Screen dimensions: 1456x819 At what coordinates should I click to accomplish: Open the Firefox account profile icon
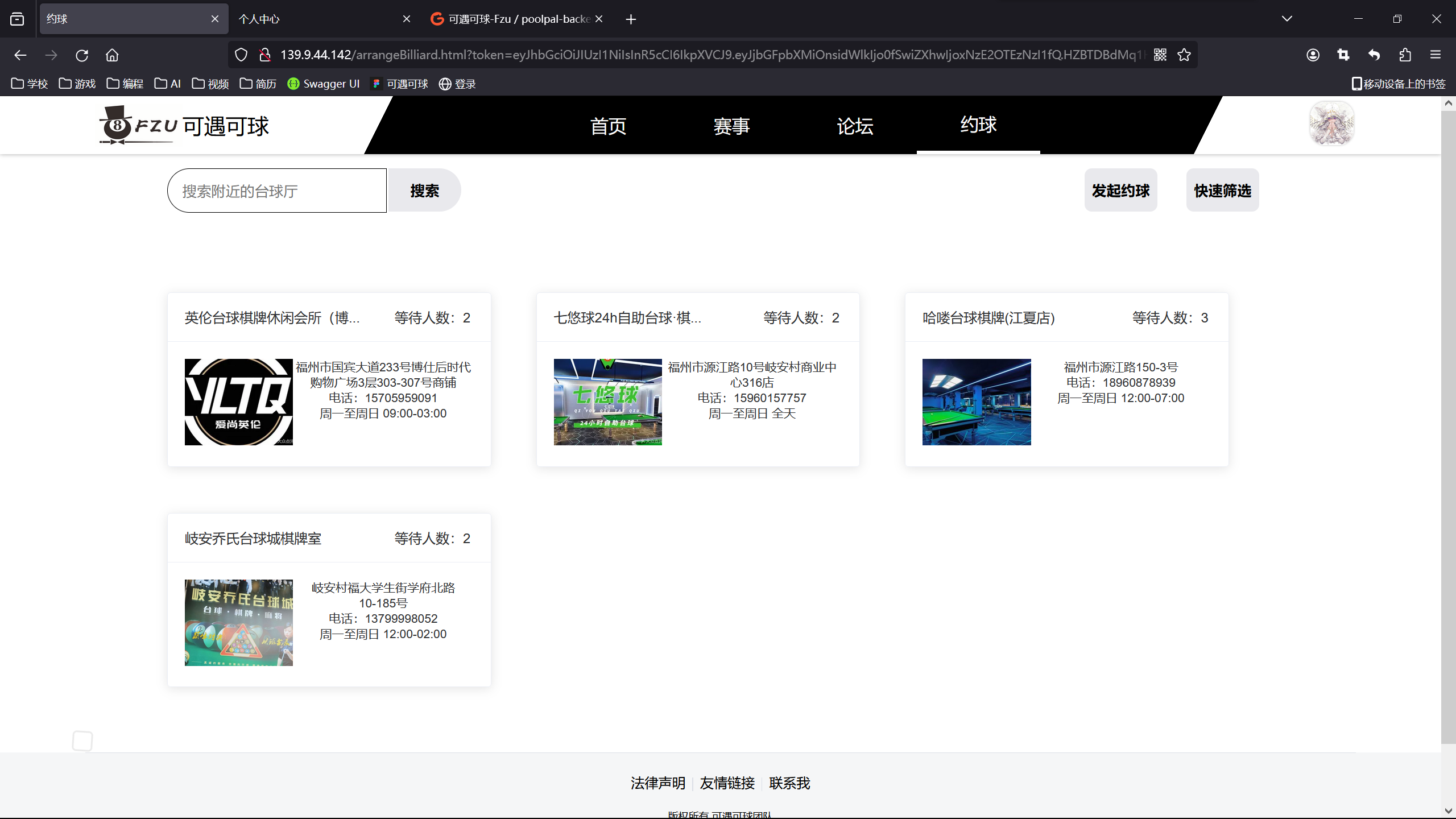(1313, 55)
